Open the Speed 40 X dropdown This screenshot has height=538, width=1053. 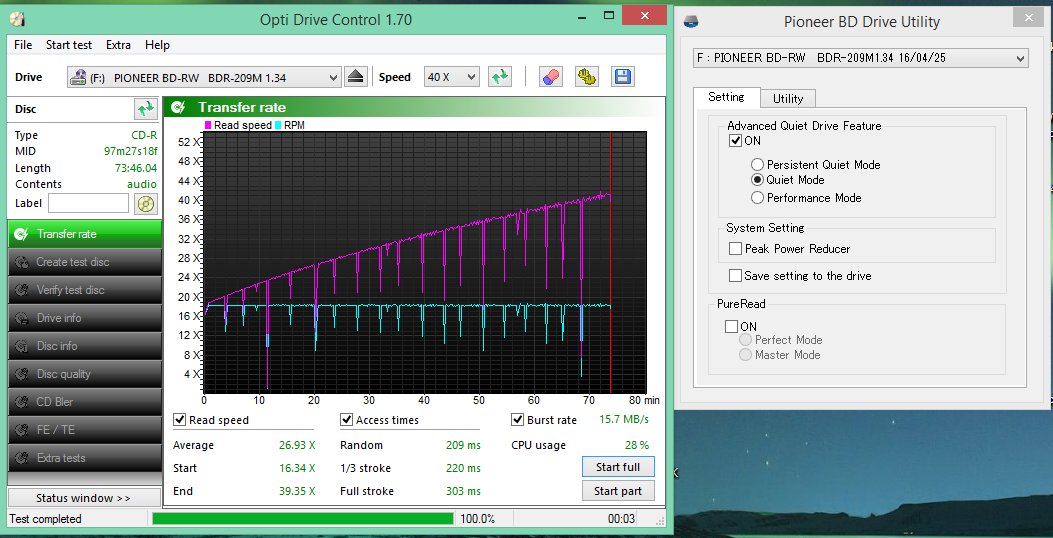pyautogui.click(x=451, y=77)
